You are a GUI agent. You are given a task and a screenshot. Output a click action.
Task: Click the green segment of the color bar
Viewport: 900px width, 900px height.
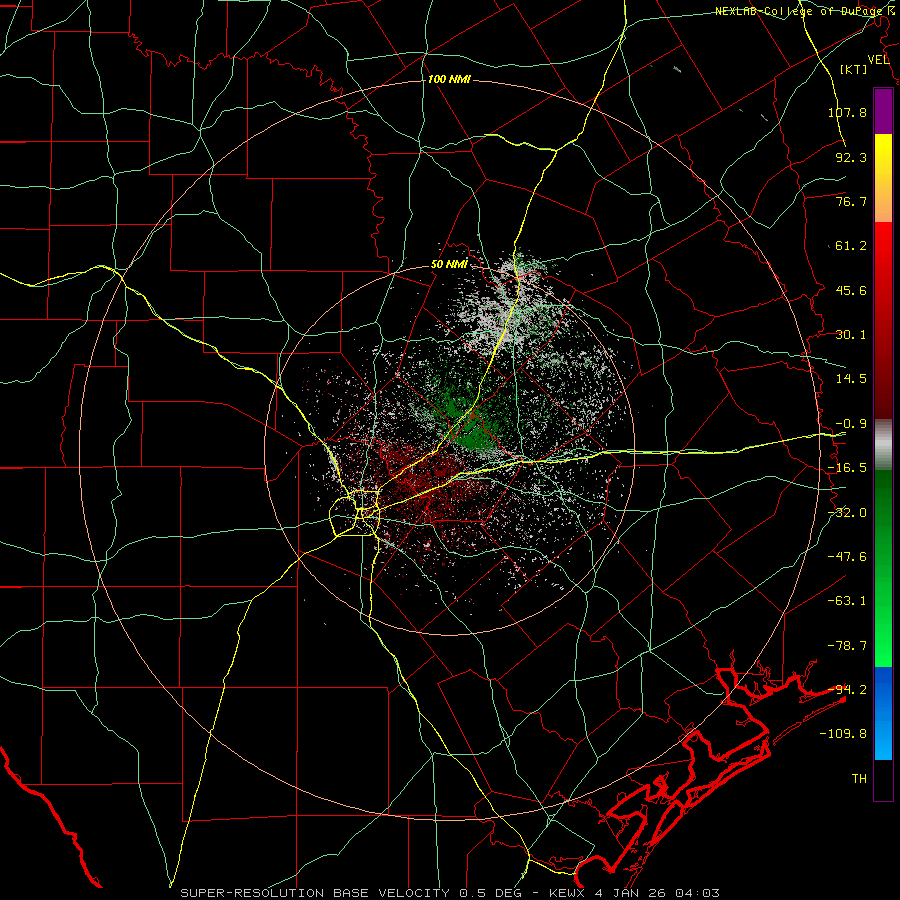(883, 568)
